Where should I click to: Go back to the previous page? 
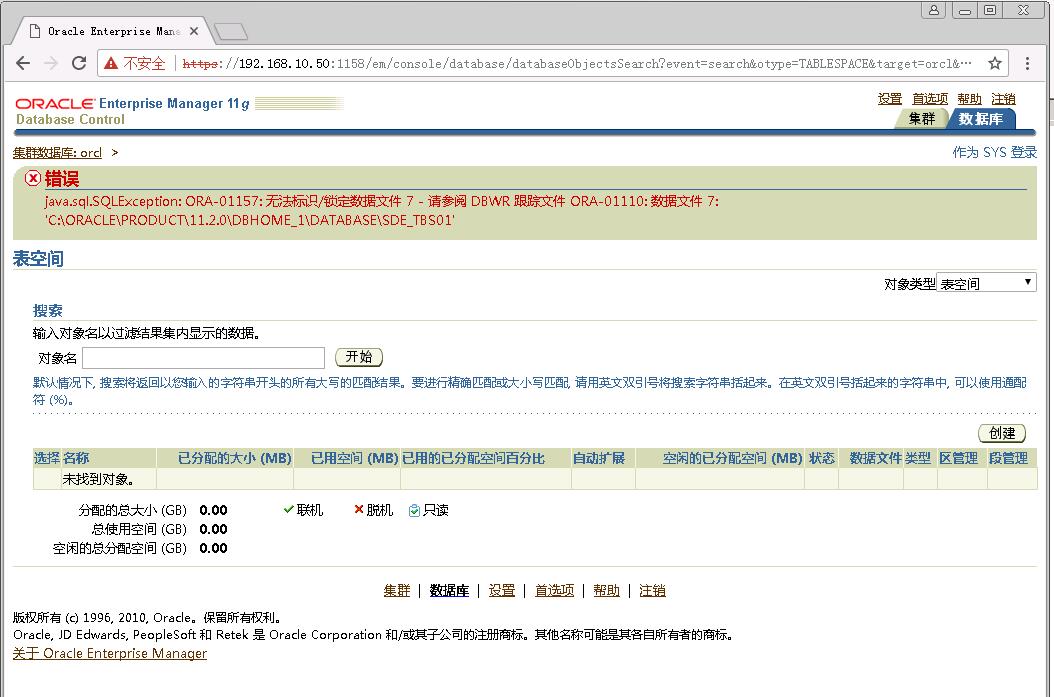[23, 63]
